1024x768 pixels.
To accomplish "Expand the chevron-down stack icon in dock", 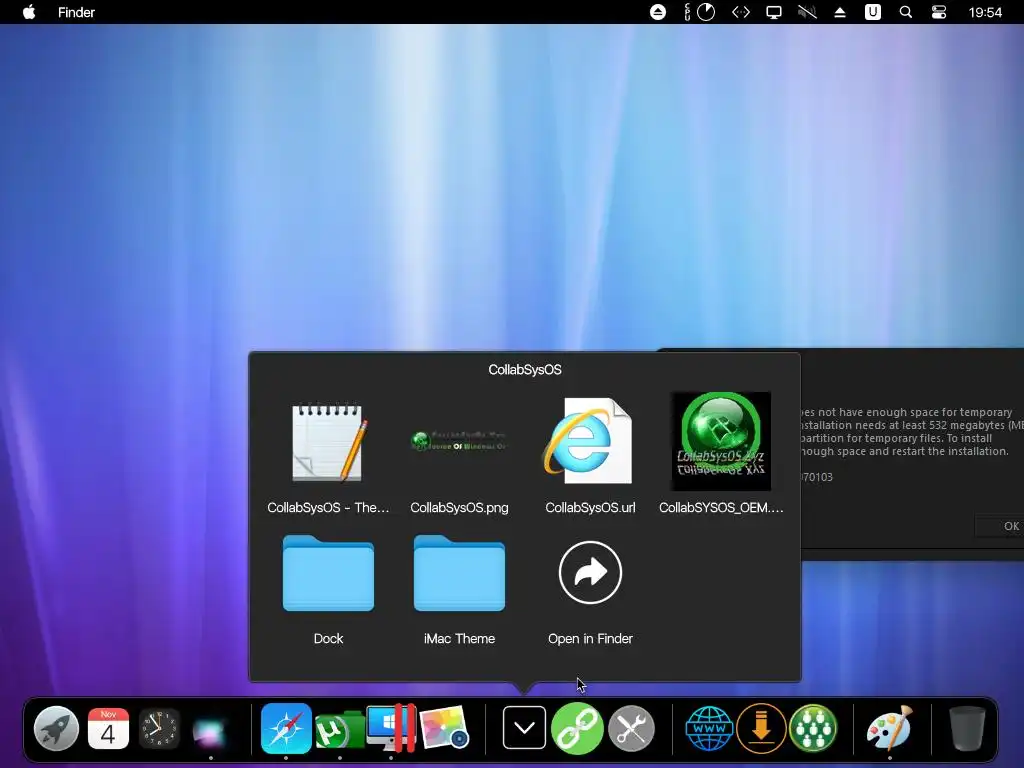I will coord(524,728).
